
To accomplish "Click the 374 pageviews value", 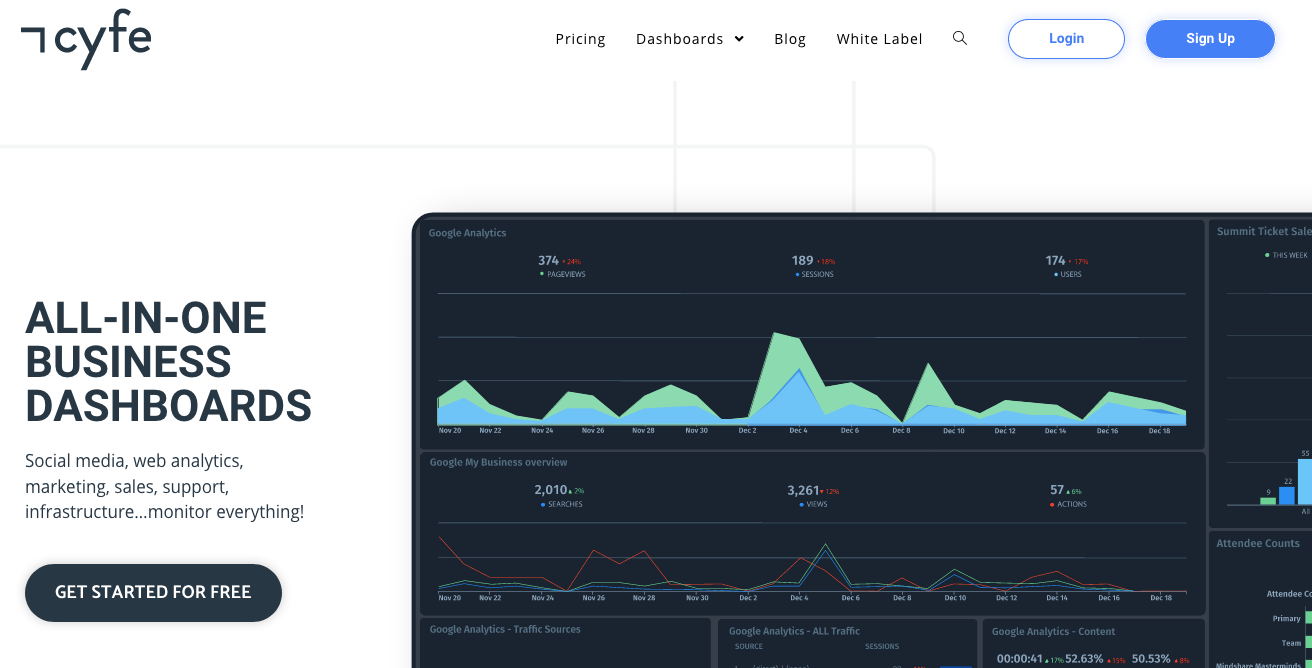I will point(548,260).
